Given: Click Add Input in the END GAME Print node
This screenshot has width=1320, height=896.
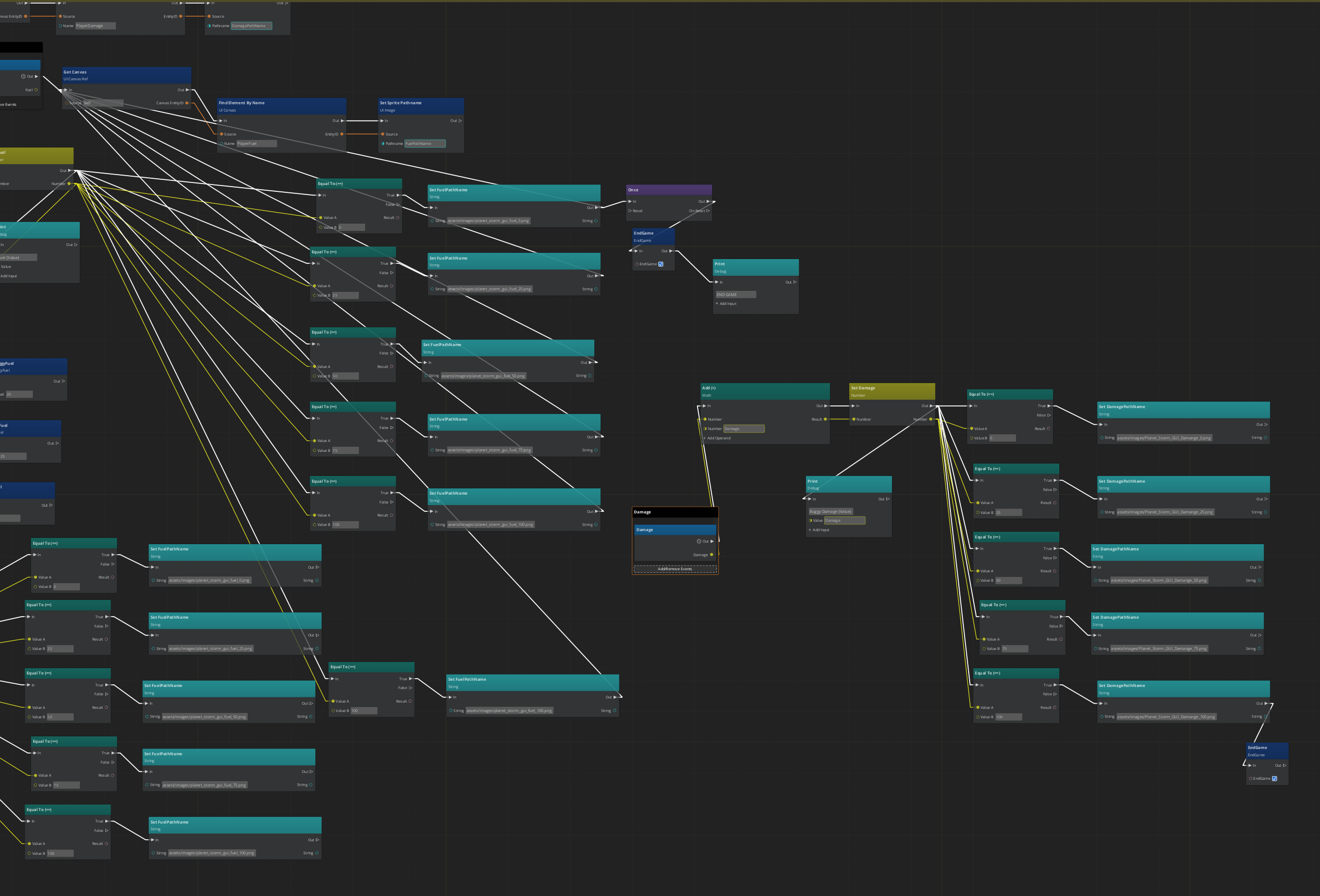Looking at the screenshot, I should coord(727,304).
